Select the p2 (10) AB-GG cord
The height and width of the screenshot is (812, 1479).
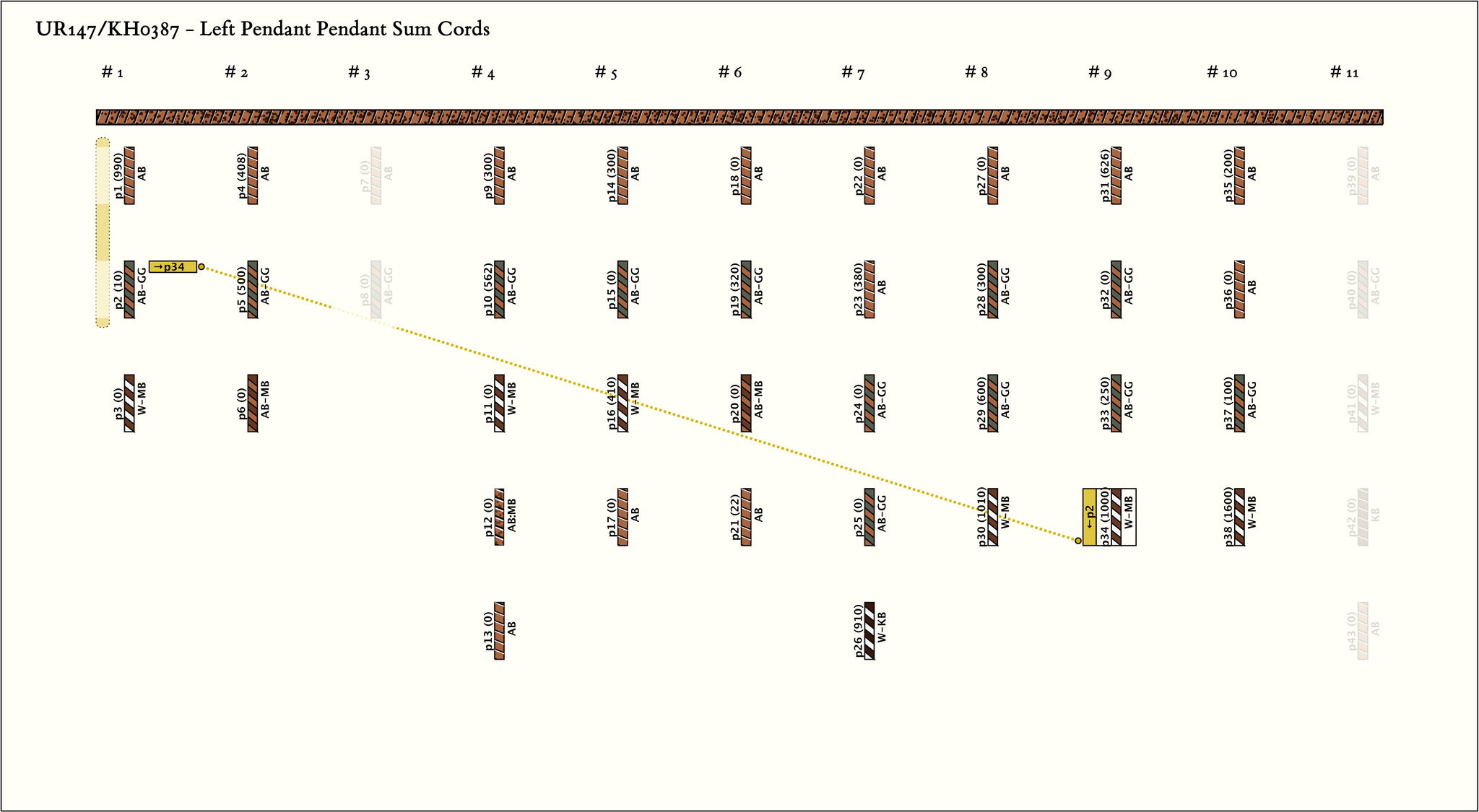pyautogui.click(x=129, y=289)
